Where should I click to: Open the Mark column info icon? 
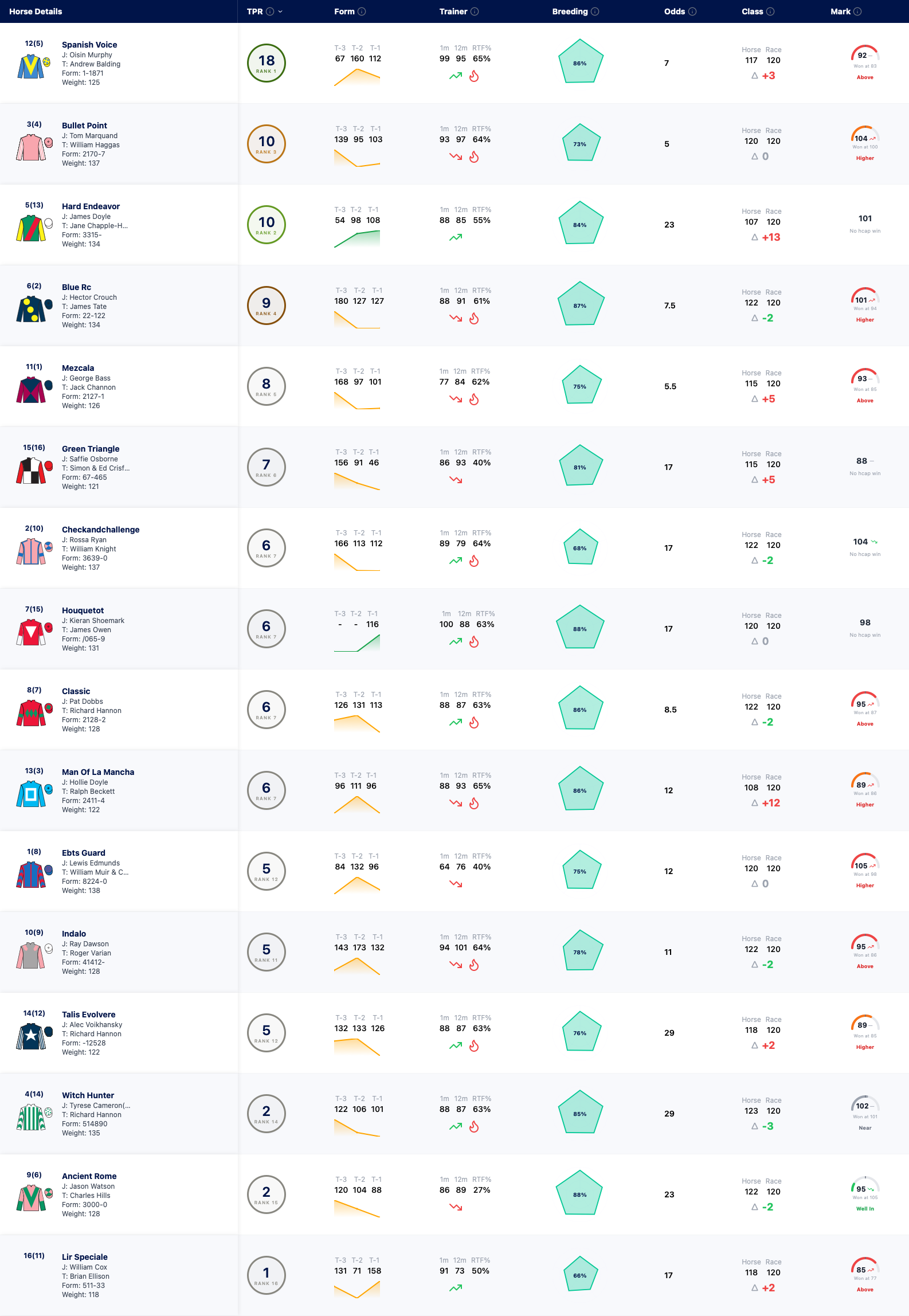pos(857,11)
